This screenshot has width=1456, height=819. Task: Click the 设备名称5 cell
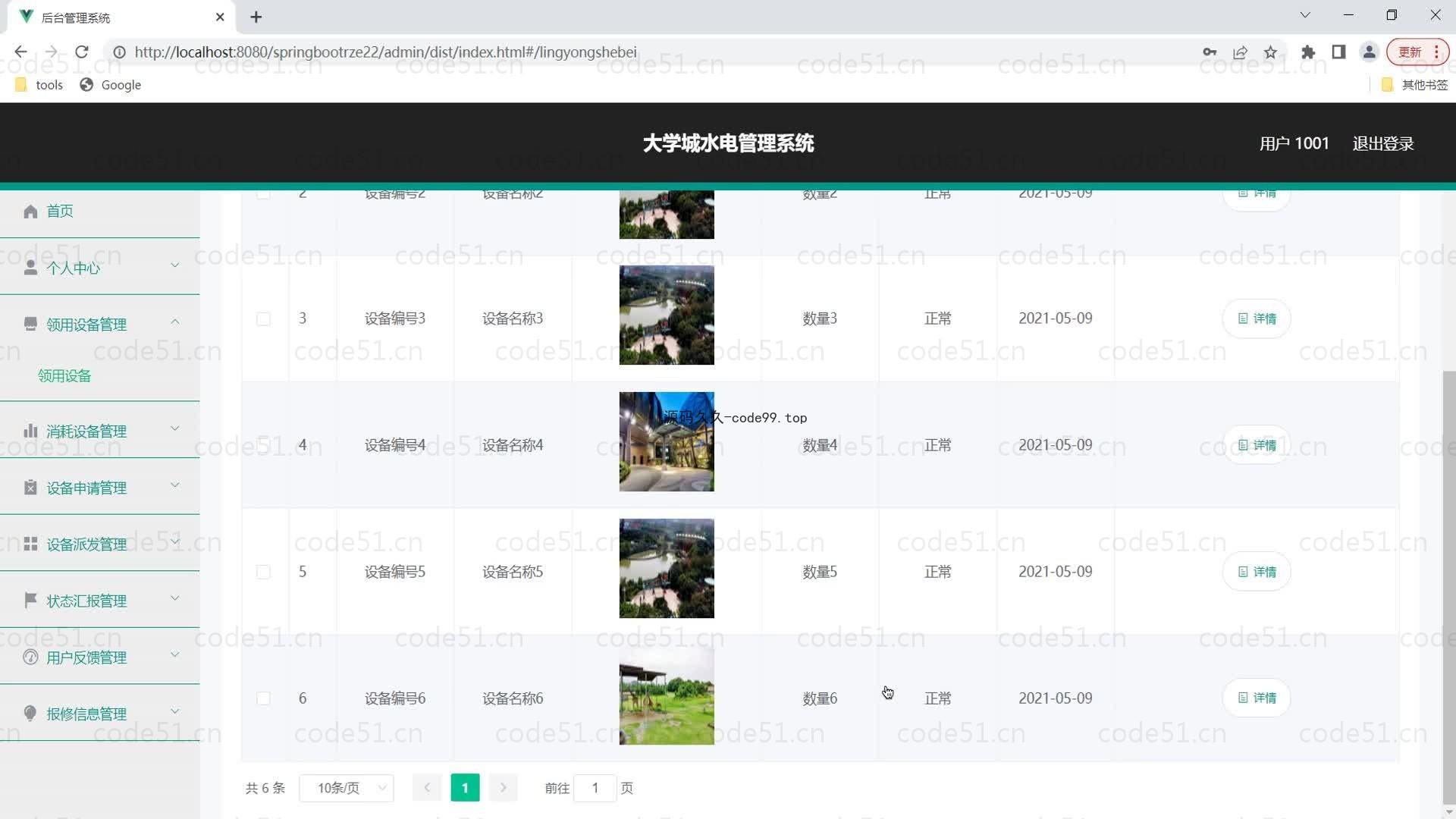click(x=513, y=572)
